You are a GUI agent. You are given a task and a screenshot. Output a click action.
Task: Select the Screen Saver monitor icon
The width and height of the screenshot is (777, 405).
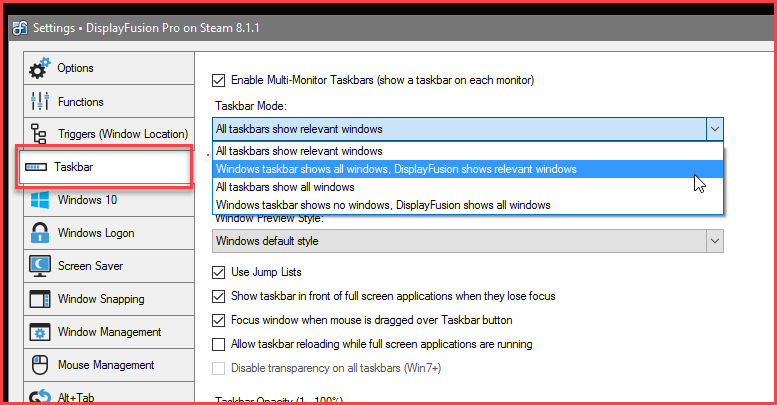coord(40,266)
